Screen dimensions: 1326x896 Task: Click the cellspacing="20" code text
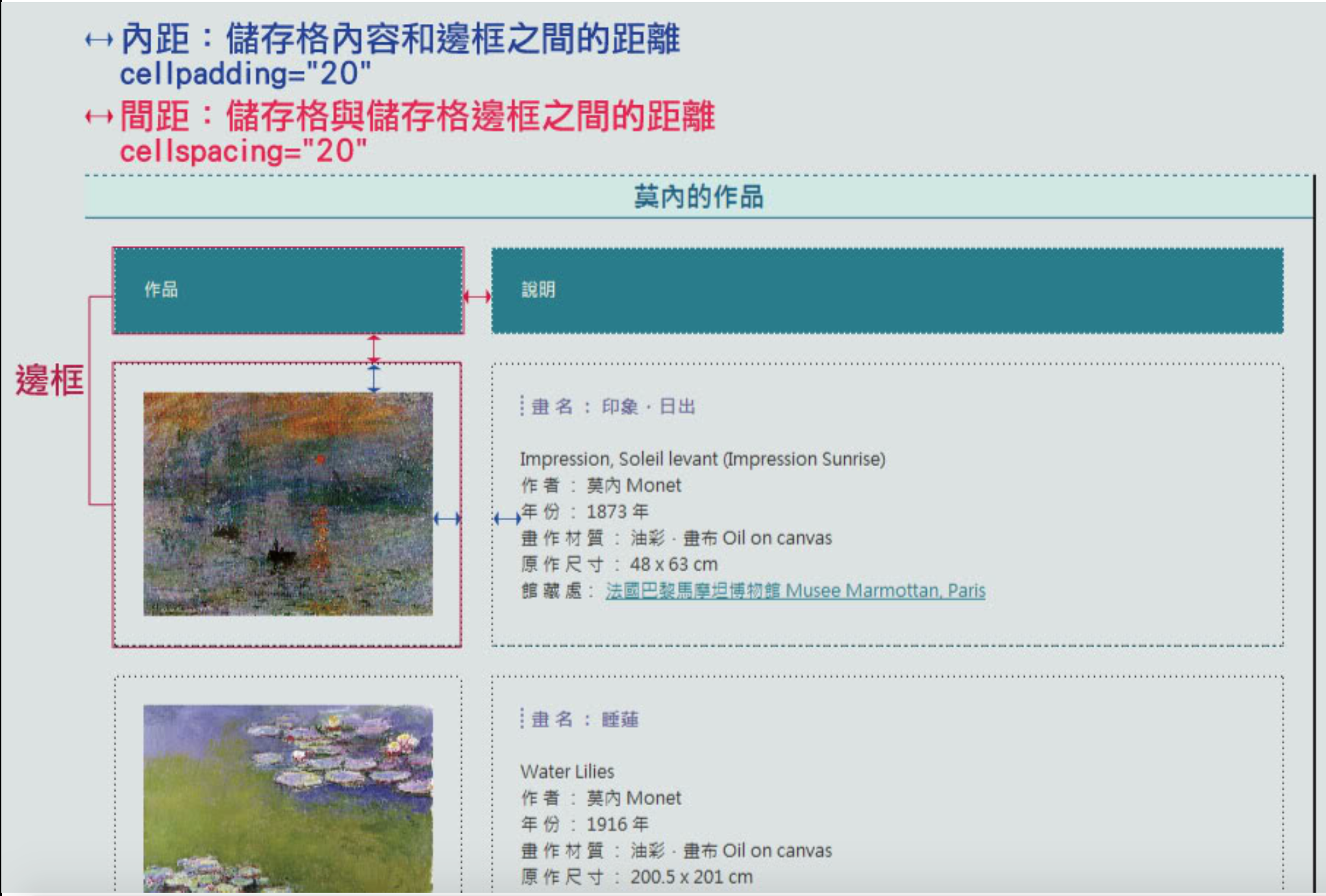coord(244,151)
